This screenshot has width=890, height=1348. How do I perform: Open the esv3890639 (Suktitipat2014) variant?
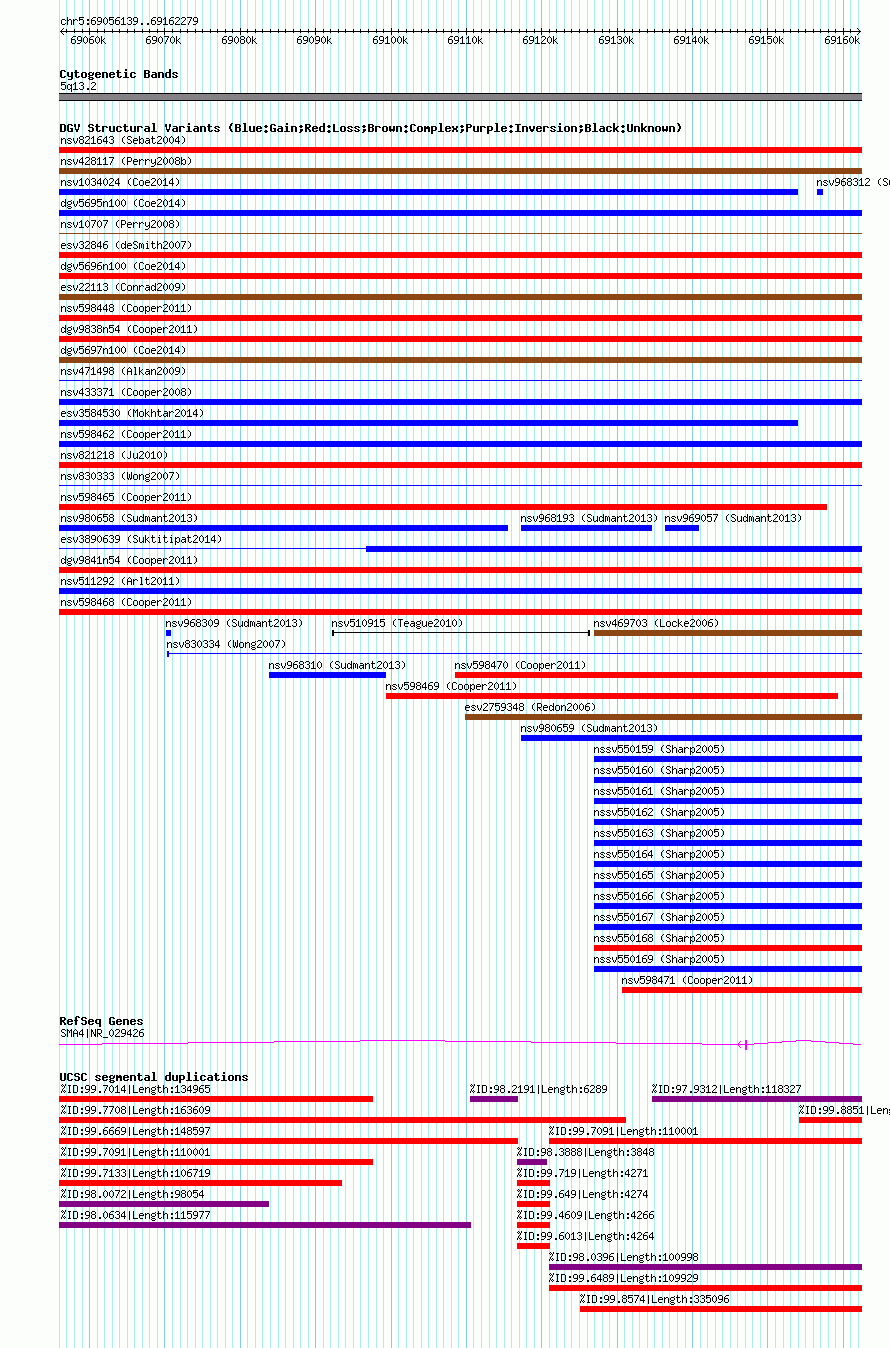pyautogui.click(x=141, y=539)
